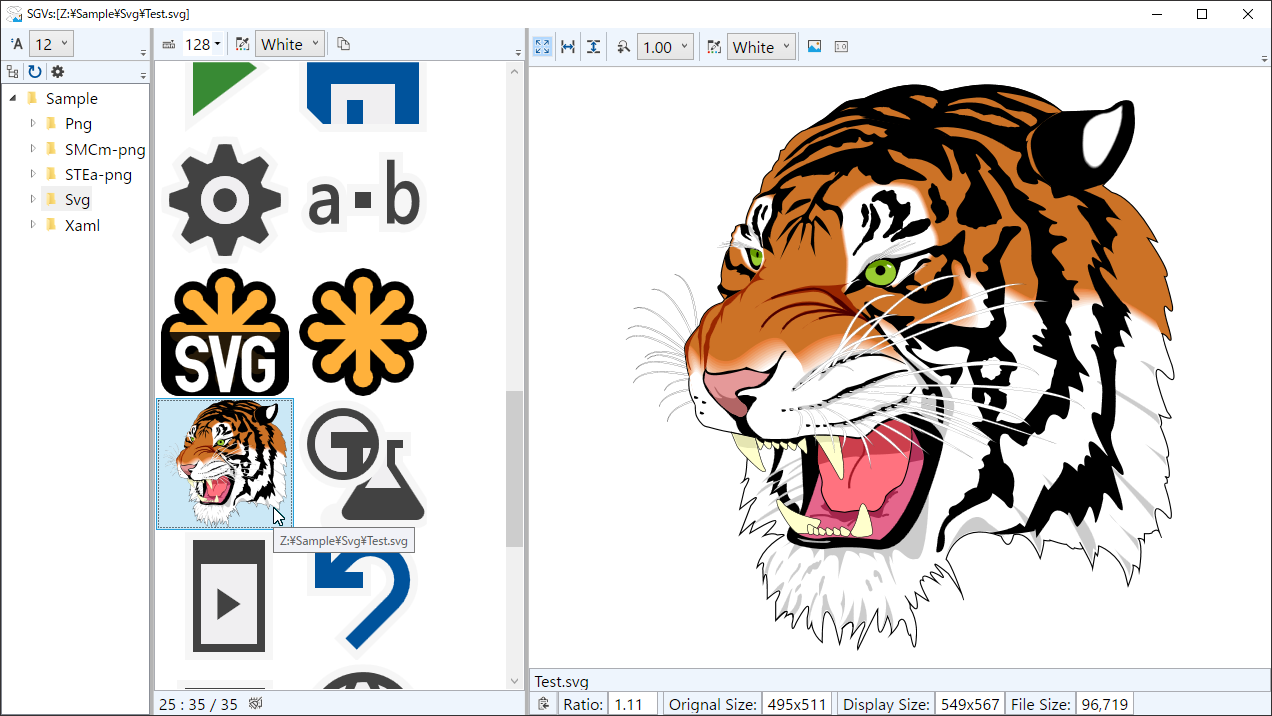Open the font size 12 dropdown
The image size is (1272, 716).
point(52,44)
